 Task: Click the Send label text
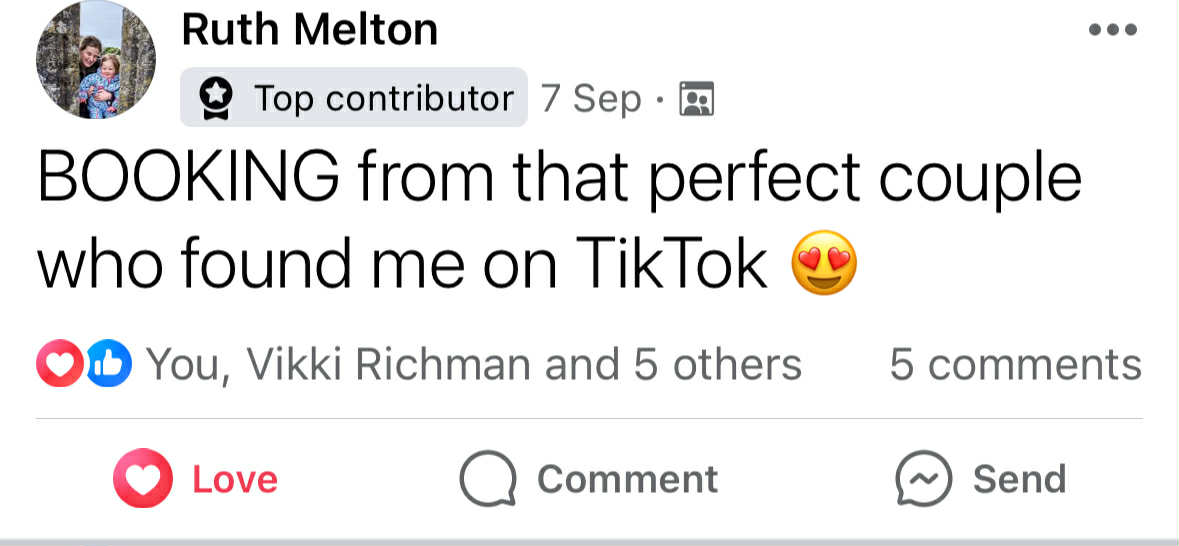tap(1019, 479)
